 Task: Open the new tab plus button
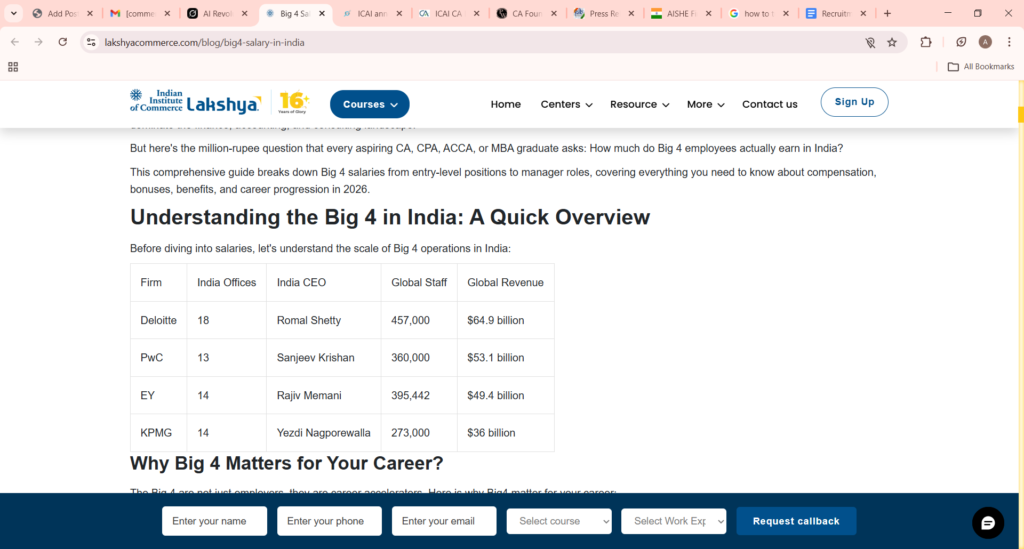[x=887, y=14]
